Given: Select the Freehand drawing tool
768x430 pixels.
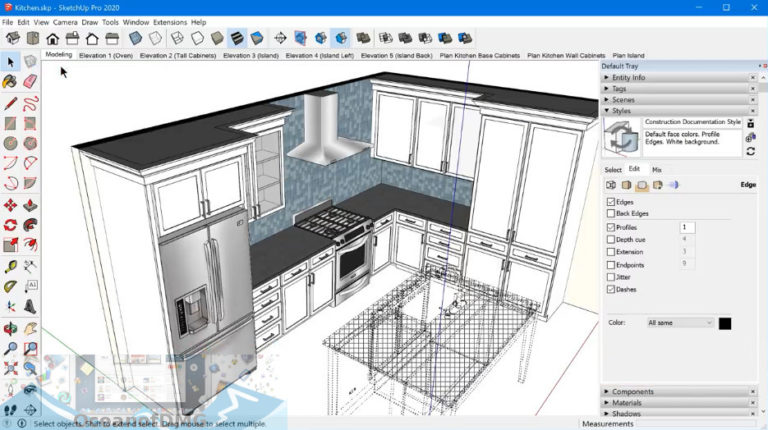Looking at the screenshot, I should (30, 103).
